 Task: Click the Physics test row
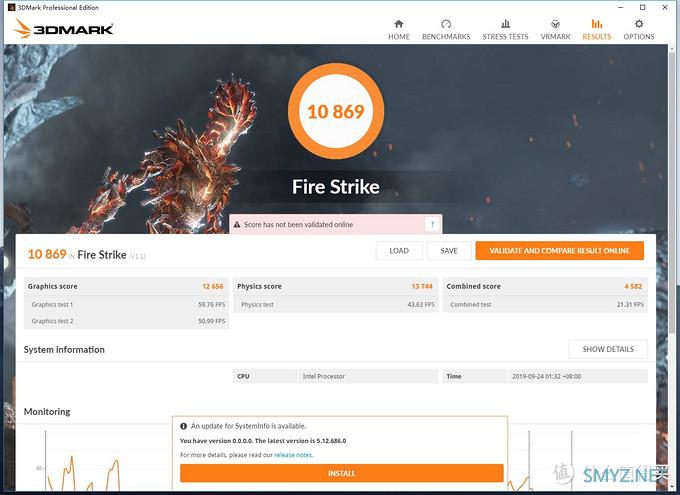(336, 305)
